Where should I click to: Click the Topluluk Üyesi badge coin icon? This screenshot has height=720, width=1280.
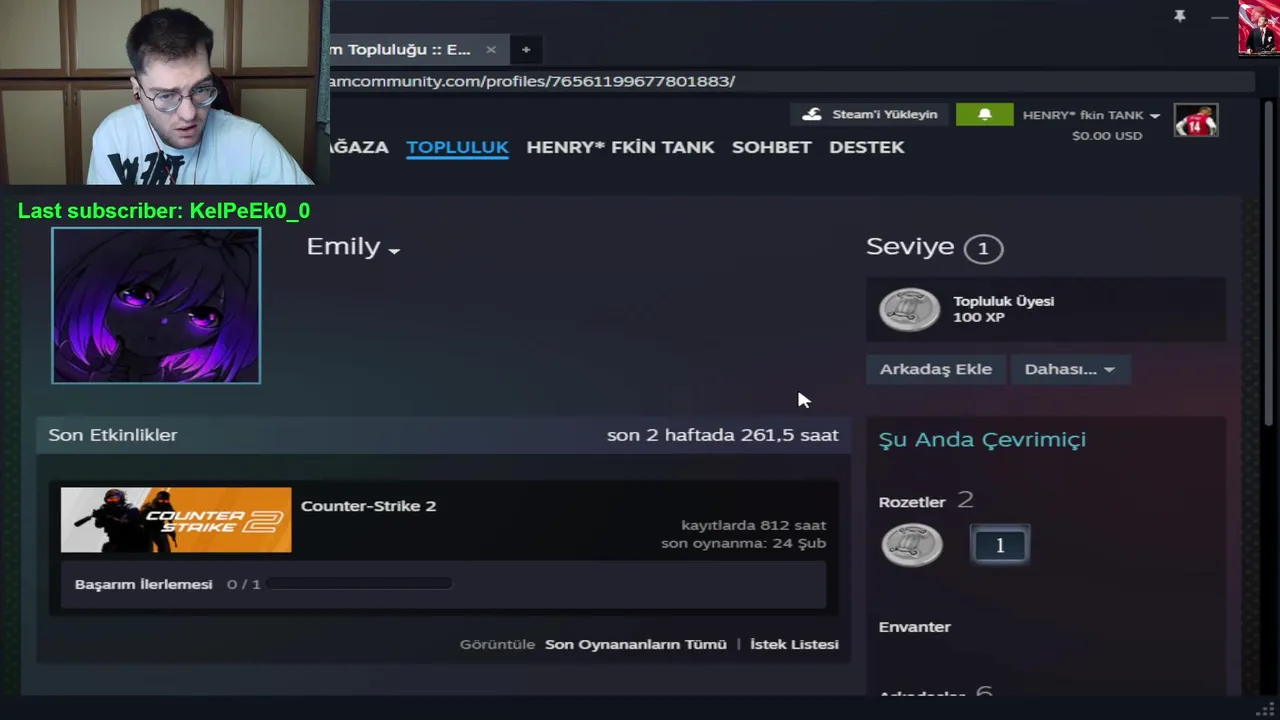point(909,309)
